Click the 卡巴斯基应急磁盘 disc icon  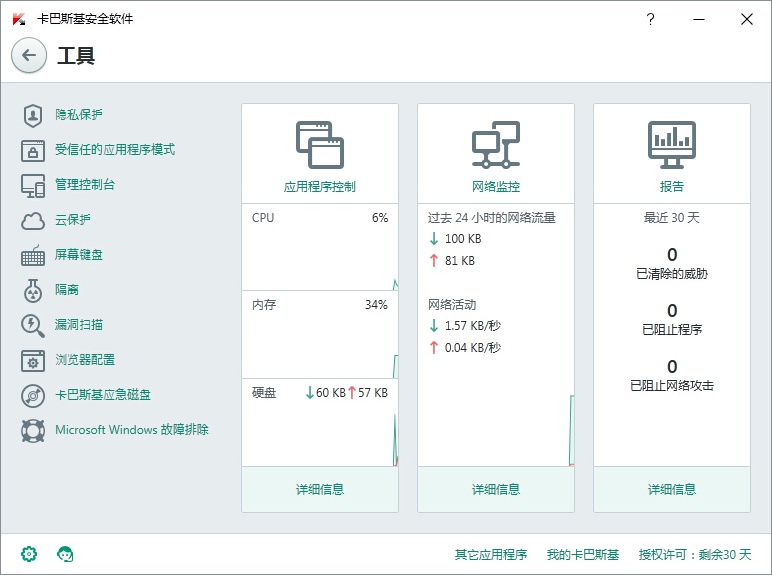tap(32, 396)
